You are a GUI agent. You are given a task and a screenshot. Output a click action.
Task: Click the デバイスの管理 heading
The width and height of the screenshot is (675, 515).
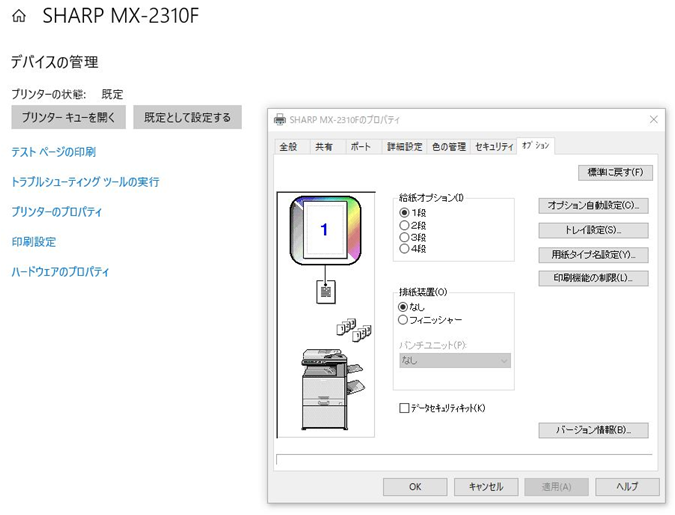point(55,62)
